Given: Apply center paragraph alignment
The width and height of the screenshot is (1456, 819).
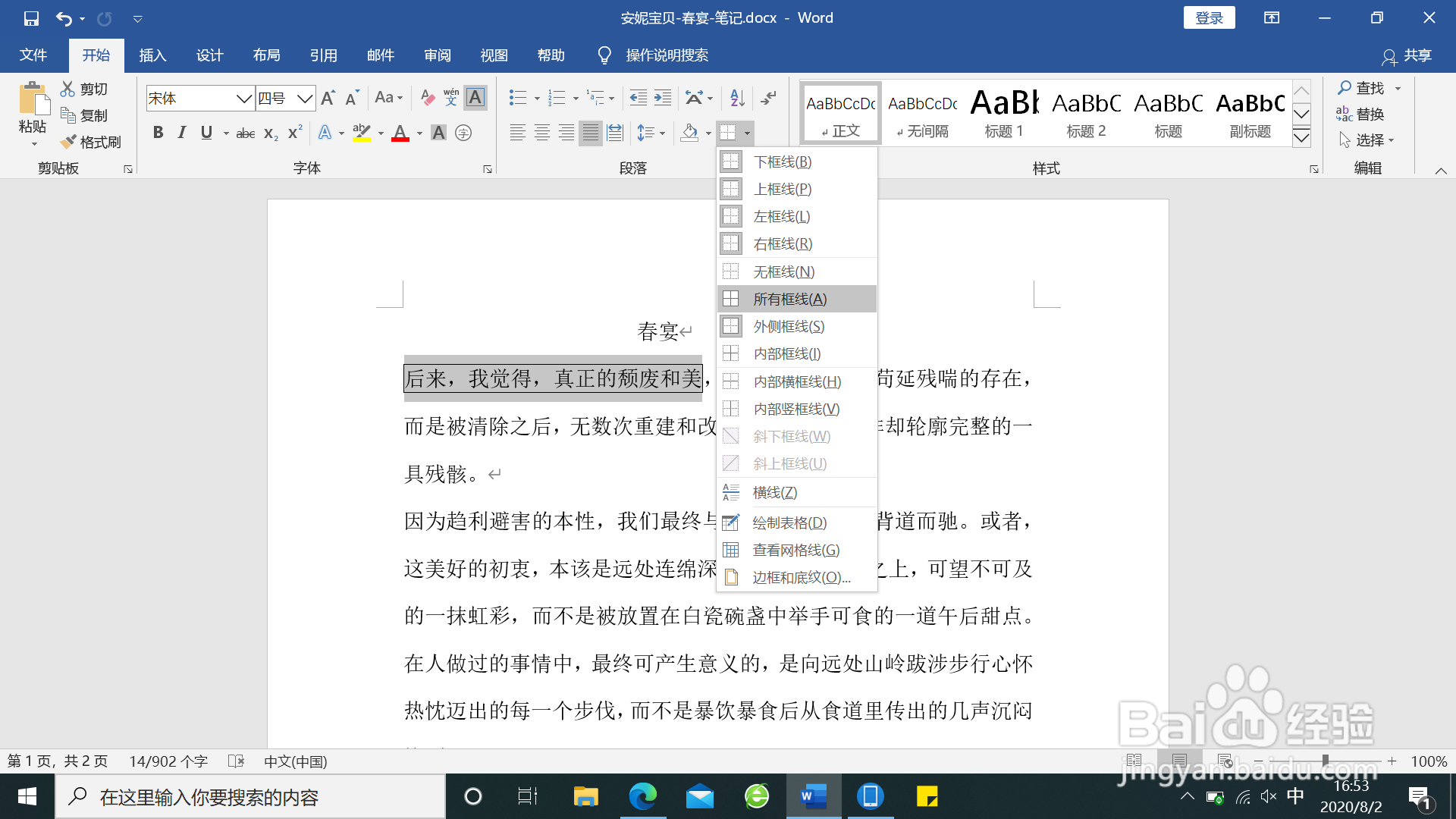Looking at the screenshot, I should tap(541, 133).
